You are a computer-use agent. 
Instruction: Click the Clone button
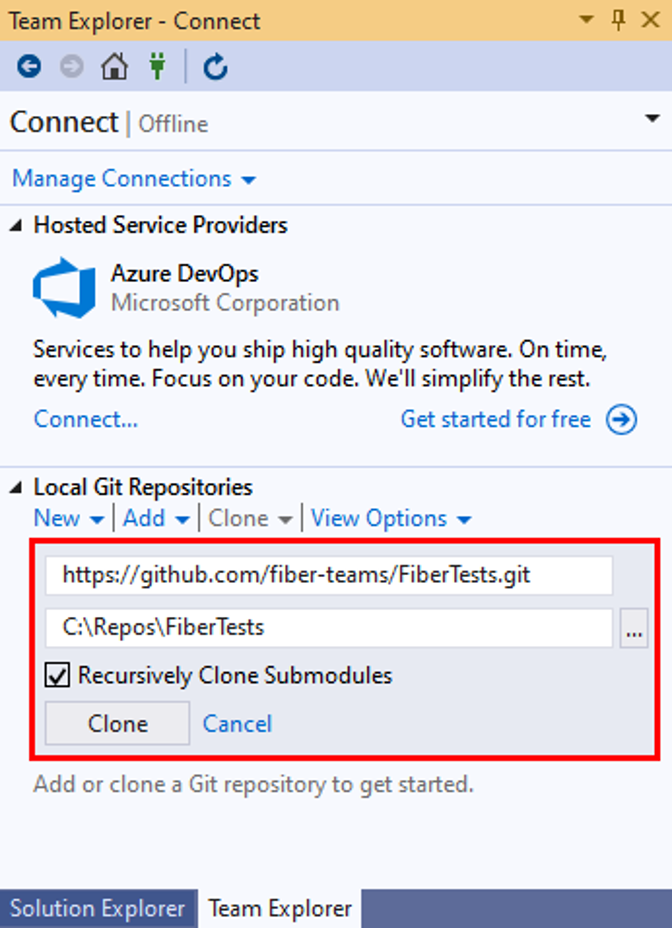[x=117, y=723]
